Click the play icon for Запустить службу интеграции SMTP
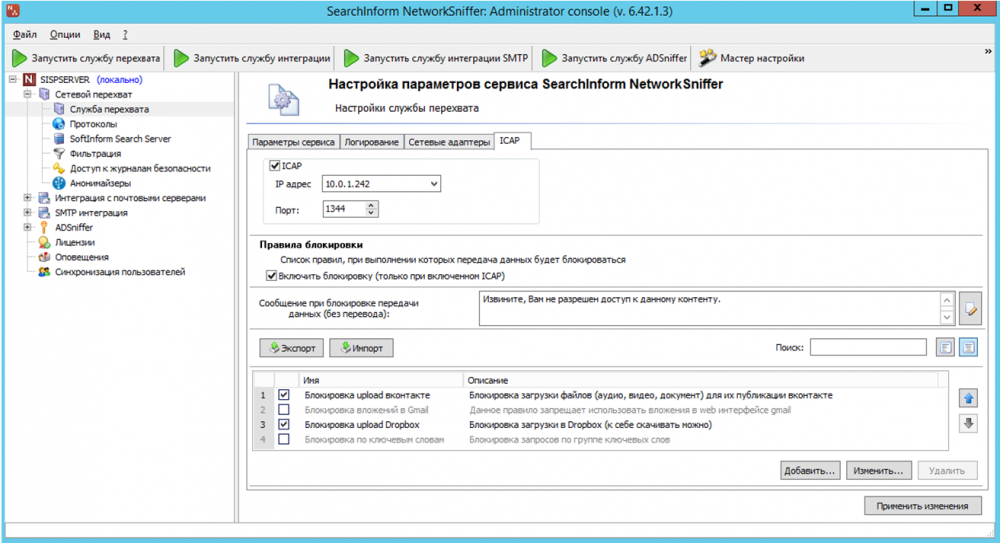This screenshot has height=543, width=1000. click(x=351, y=58)
